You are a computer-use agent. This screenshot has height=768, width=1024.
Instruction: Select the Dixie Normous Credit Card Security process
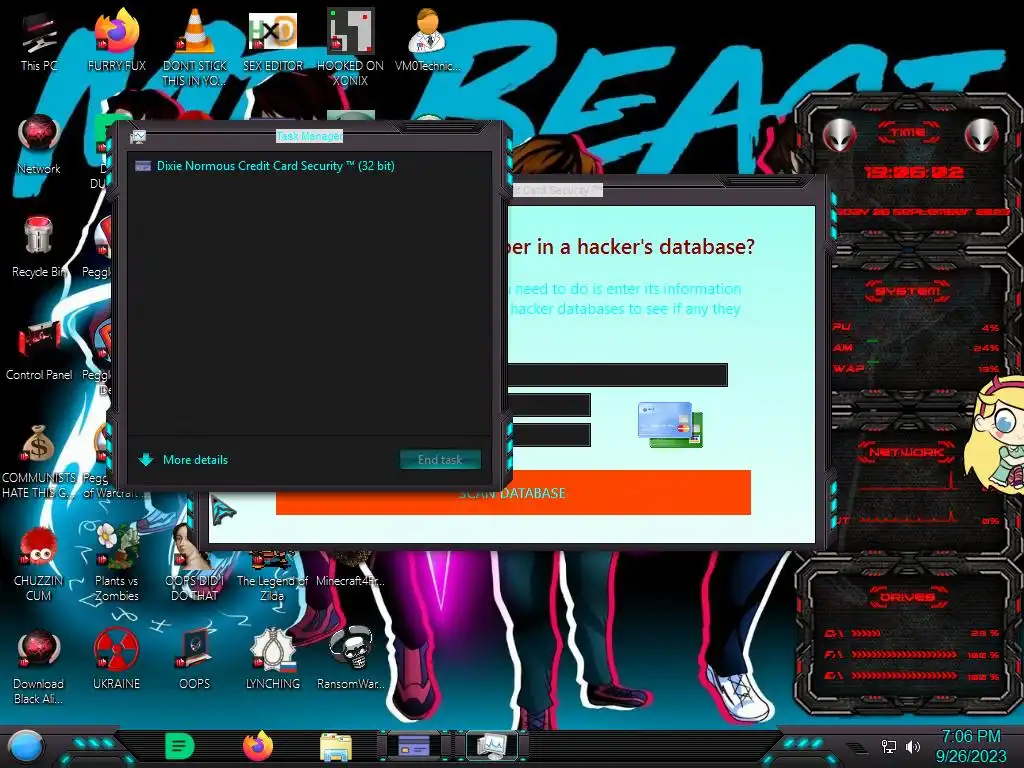point(309,166)
